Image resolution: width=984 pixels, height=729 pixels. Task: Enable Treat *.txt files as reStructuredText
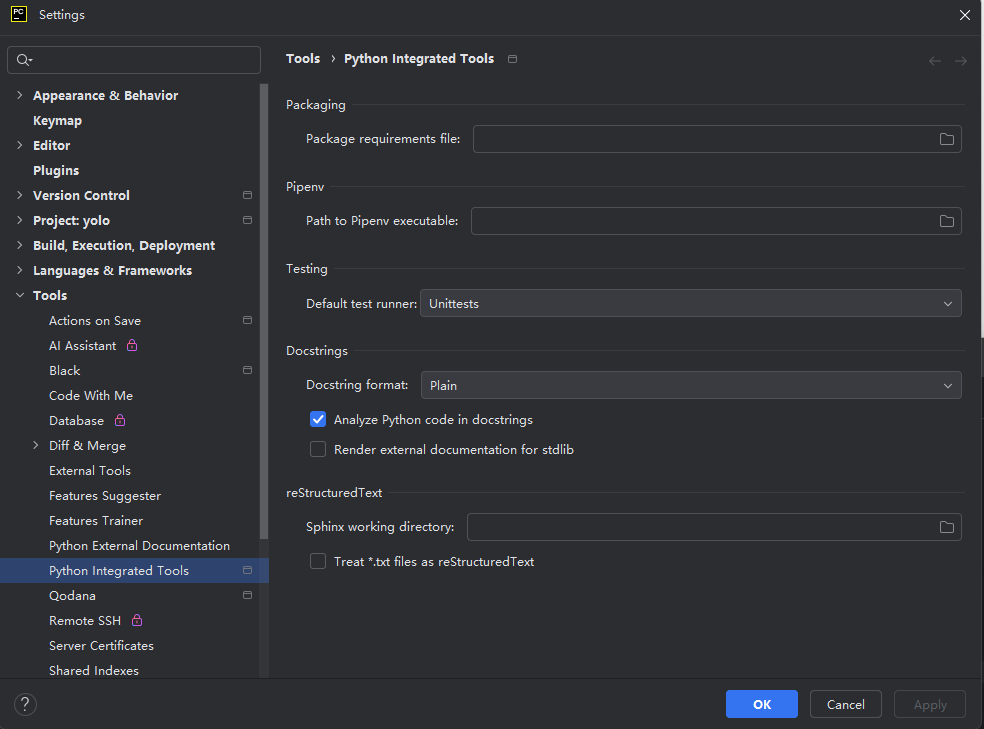(318, 561)
